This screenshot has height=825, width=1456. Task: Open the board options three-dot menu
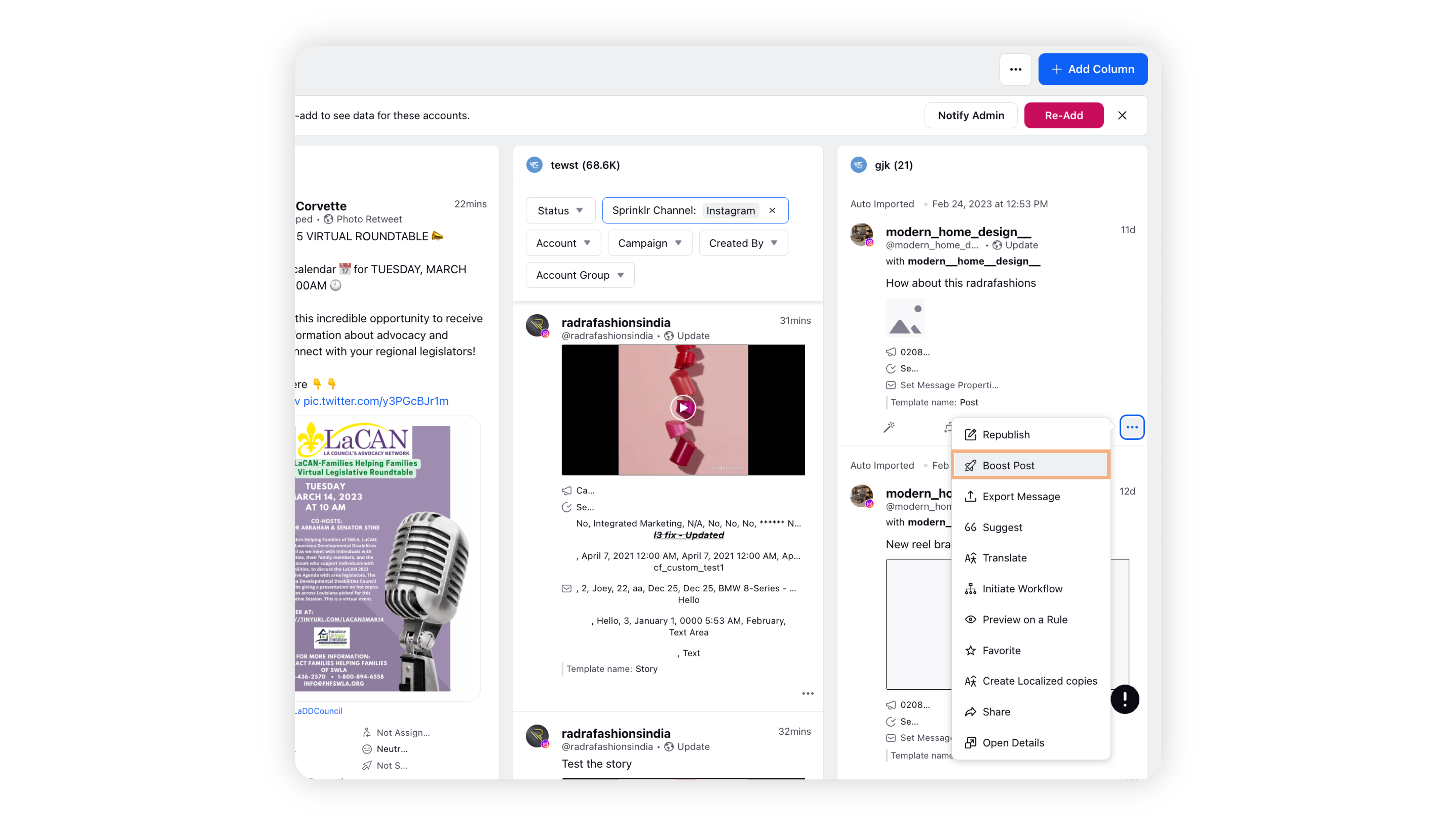1015,69
